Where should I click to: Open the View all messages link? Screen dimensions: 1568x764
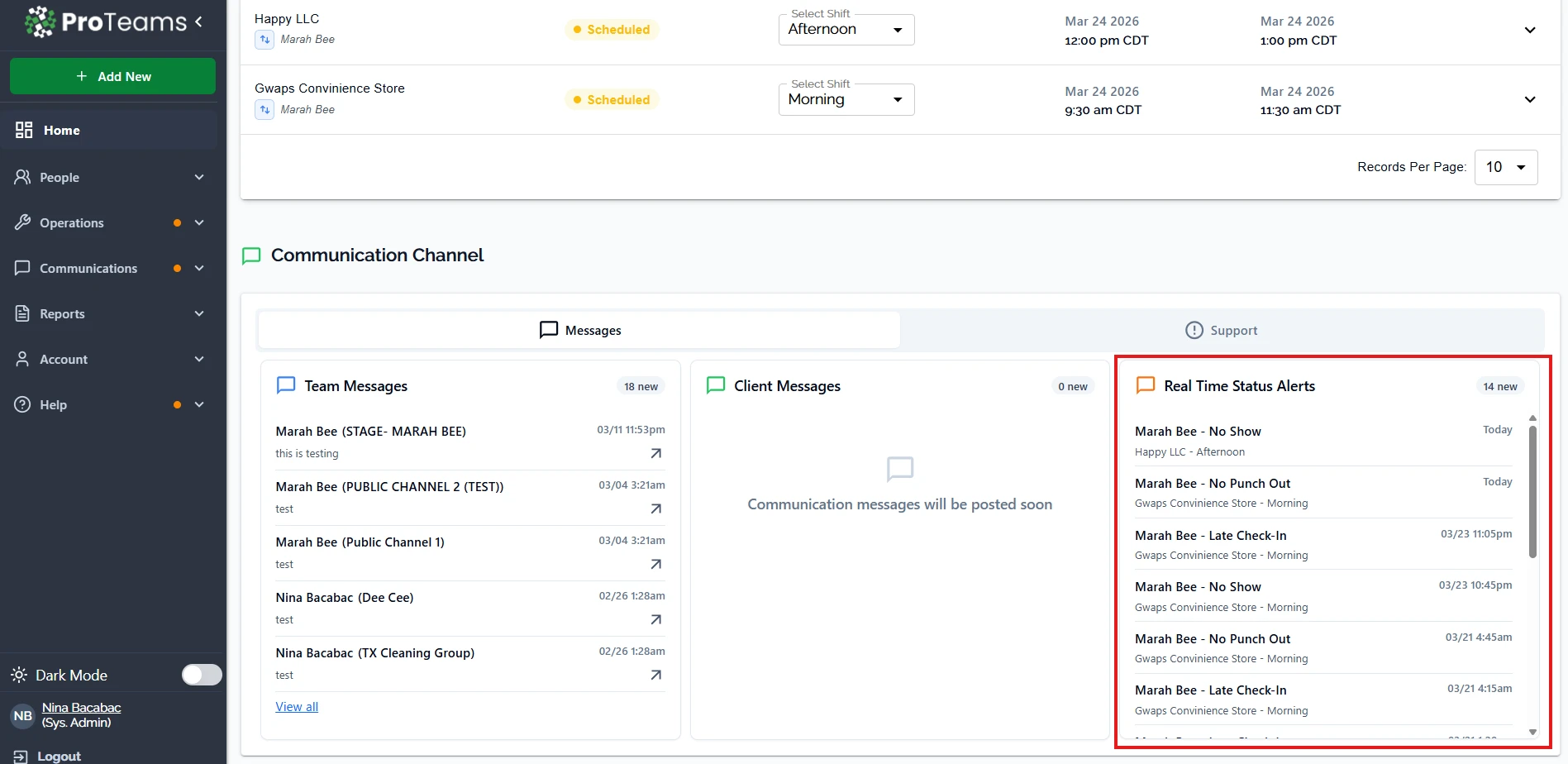(x=297, y=707)
